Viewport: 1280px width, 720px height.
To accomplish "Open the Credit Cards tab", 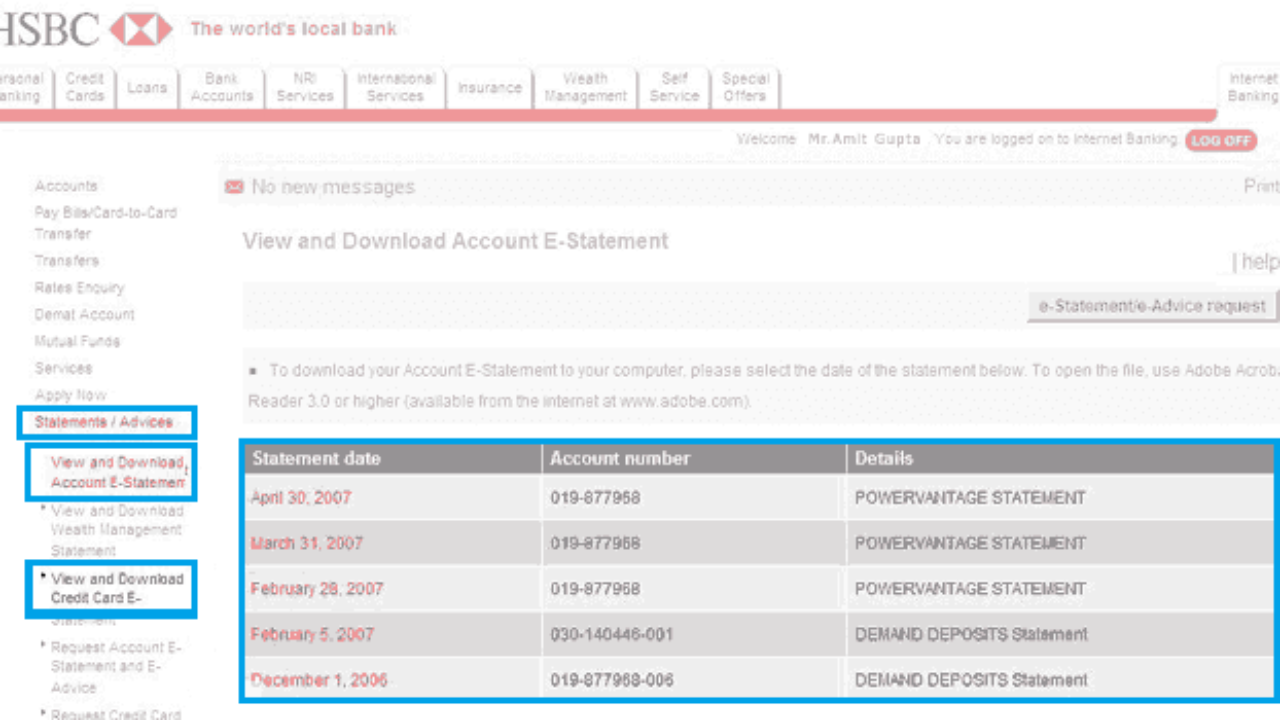I will tap(85, 87).
